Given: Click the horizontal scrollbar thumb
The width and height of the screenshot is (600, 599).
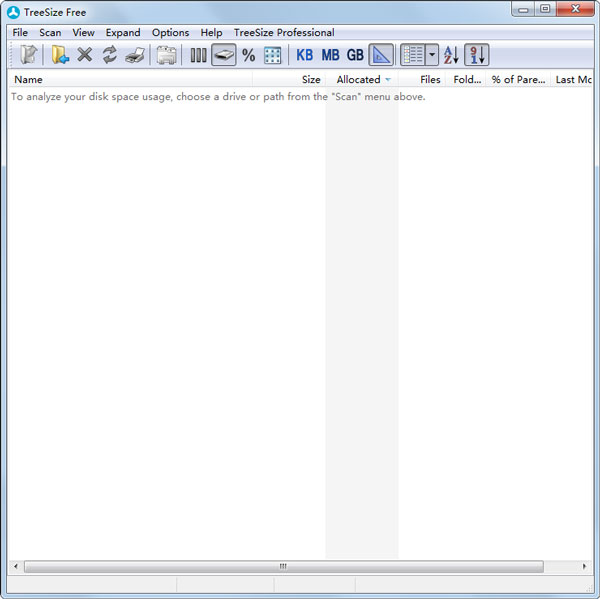Looking at the screenshot, I should click(284, 566).
